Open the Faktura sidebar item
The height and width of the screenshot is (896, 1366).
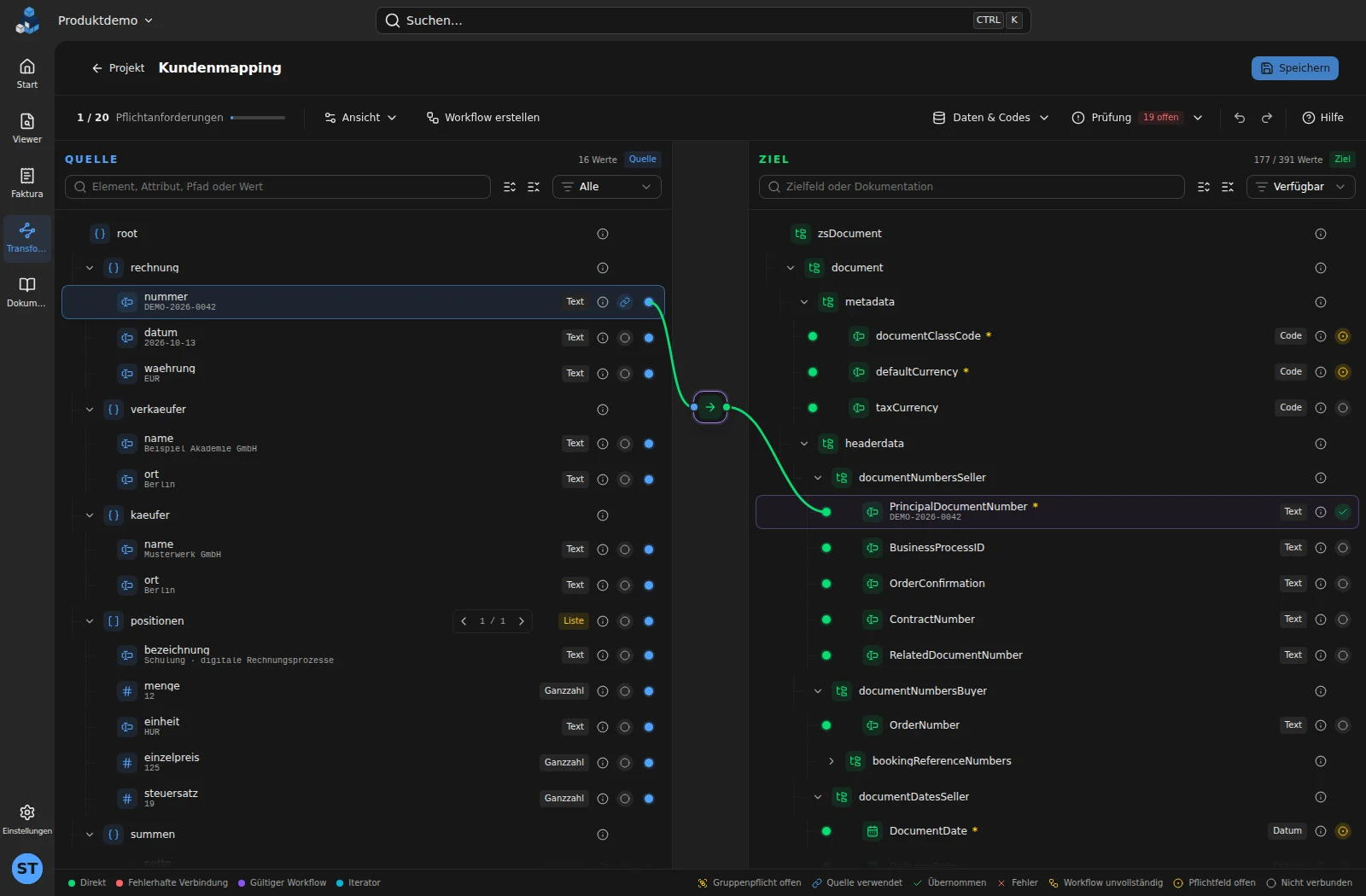coord(27,183)
